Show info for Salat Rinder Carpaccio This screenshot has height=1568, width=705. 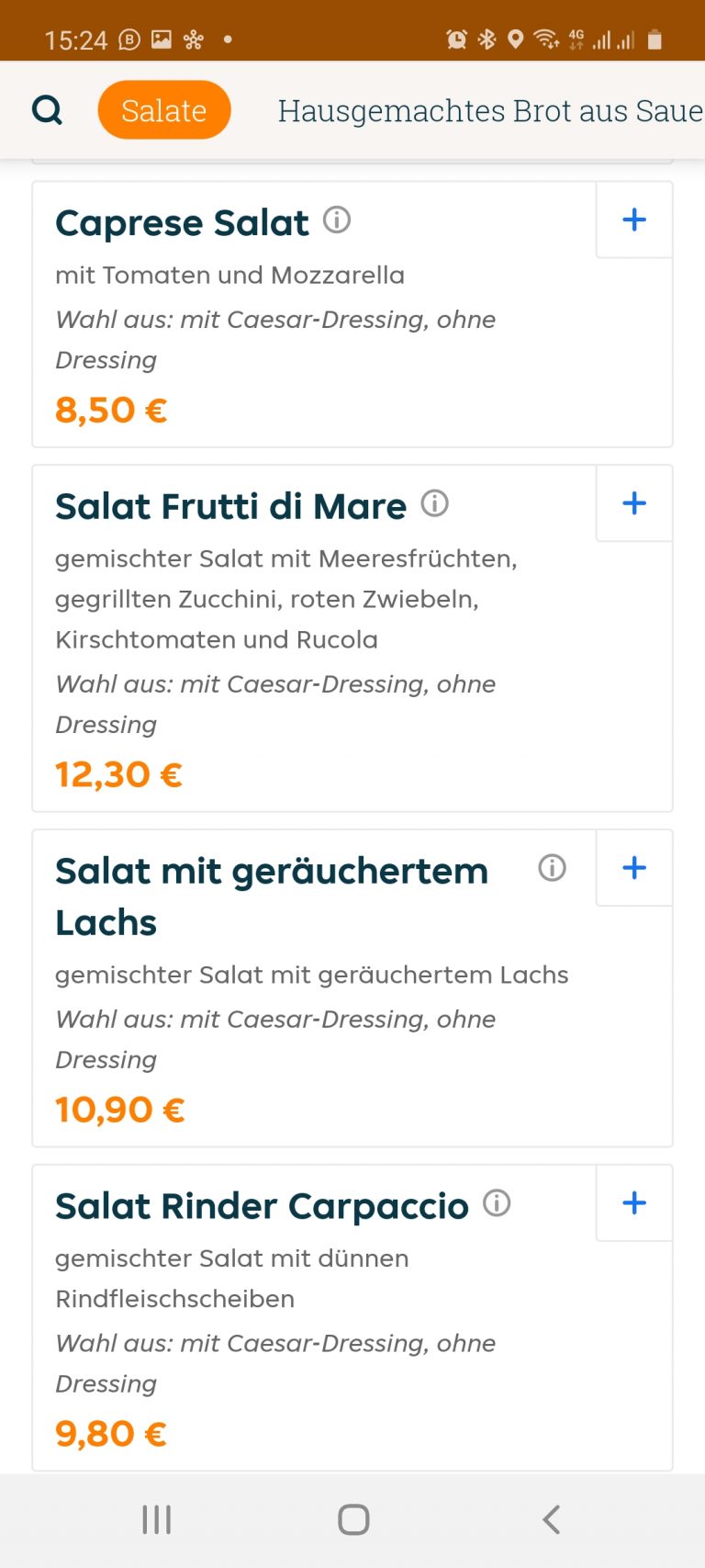497,1202
